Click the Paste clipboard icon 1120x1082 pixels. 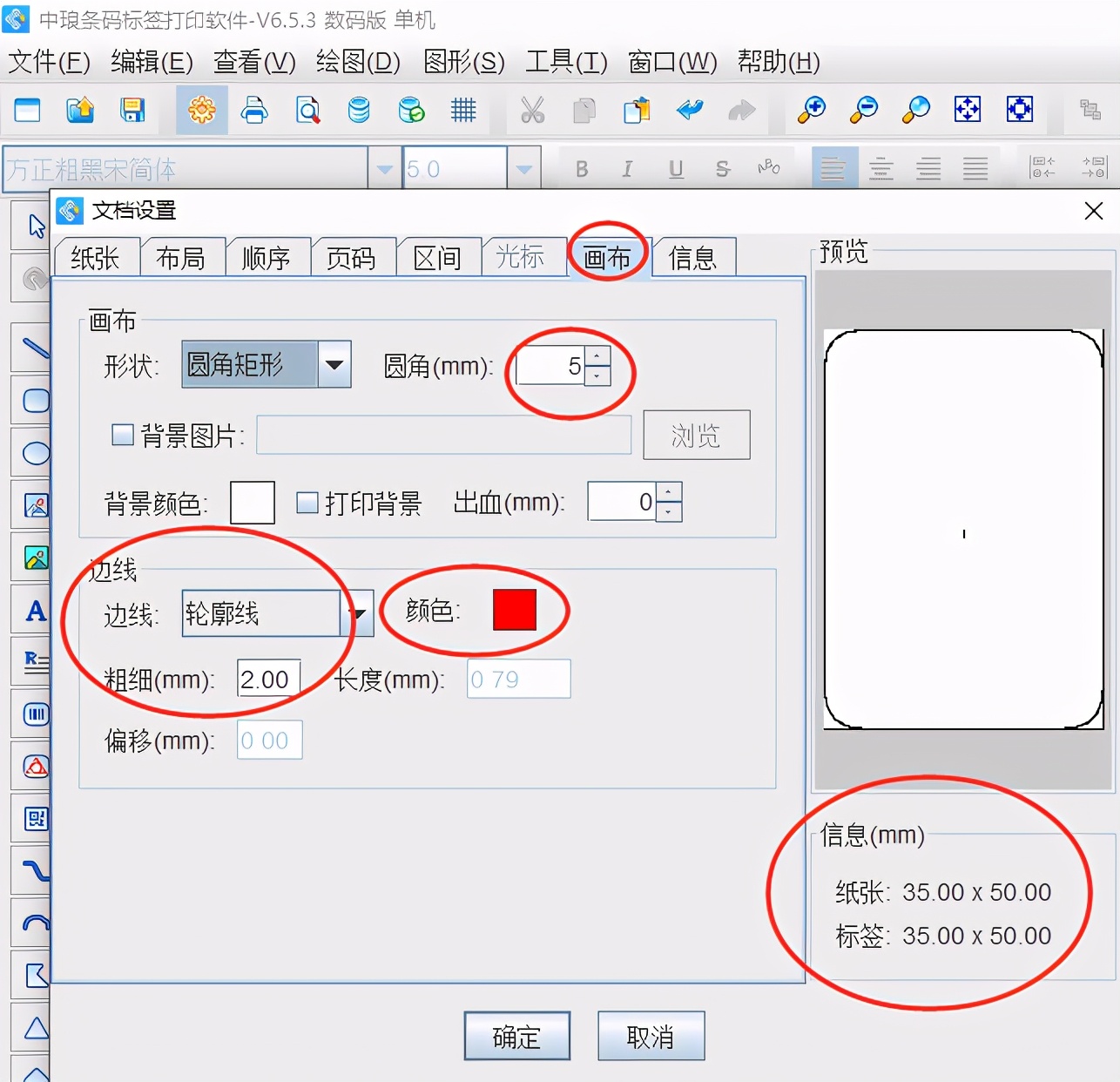pyautogui.click(x=637, y=110)
